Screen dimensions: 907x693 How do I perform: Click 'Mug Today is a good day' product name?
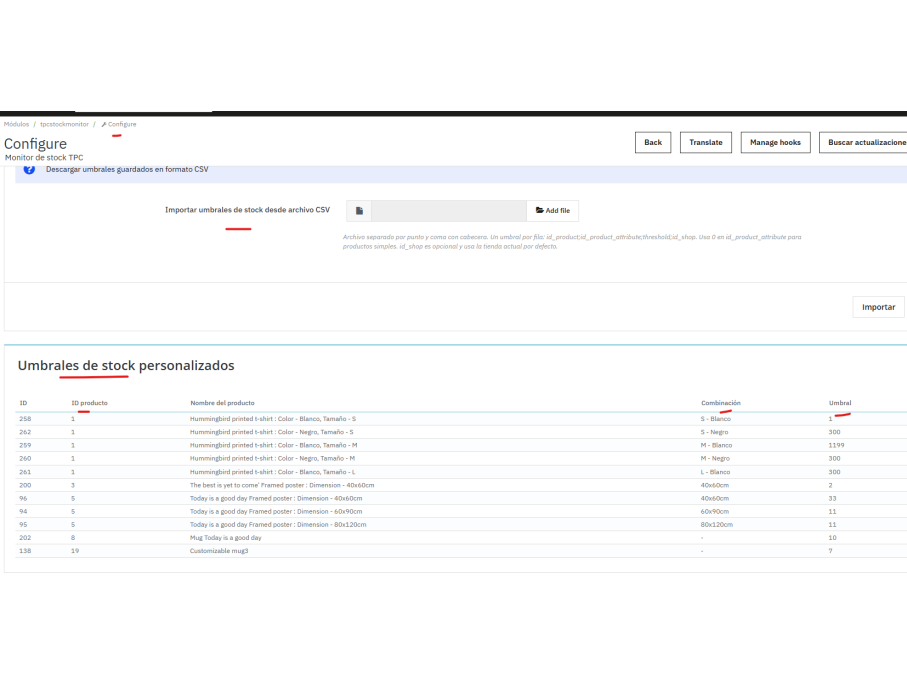tap(226, 537)
